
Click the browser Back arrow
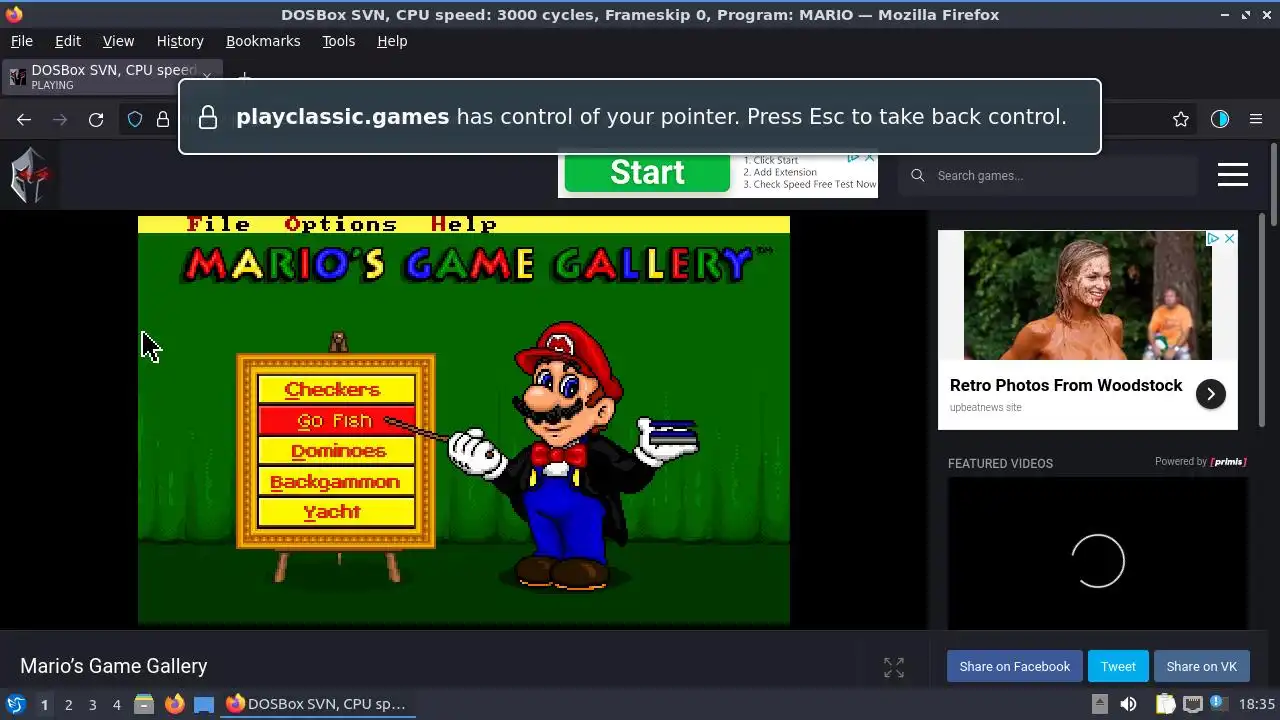[24, 120]
